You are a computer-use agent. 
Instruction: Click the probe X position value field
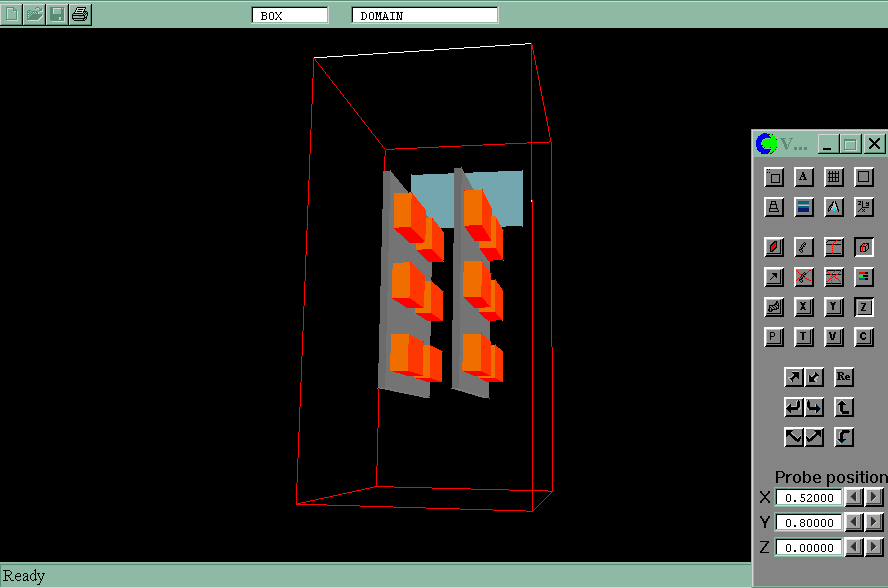[x=808, y=497]
